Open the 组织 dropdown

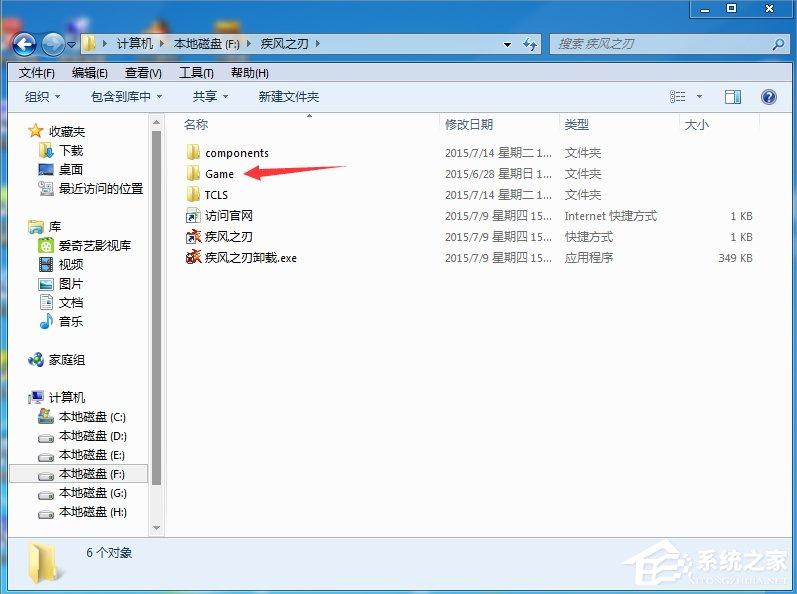click(x=43, y=97)
